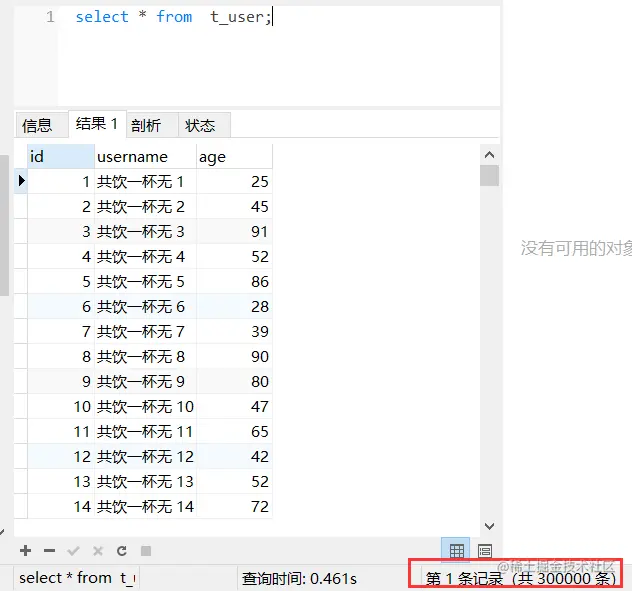The width and height of the screenshot is (632, 591).
Task: Click age value 72 in row 14
Action: pos(235,506)
